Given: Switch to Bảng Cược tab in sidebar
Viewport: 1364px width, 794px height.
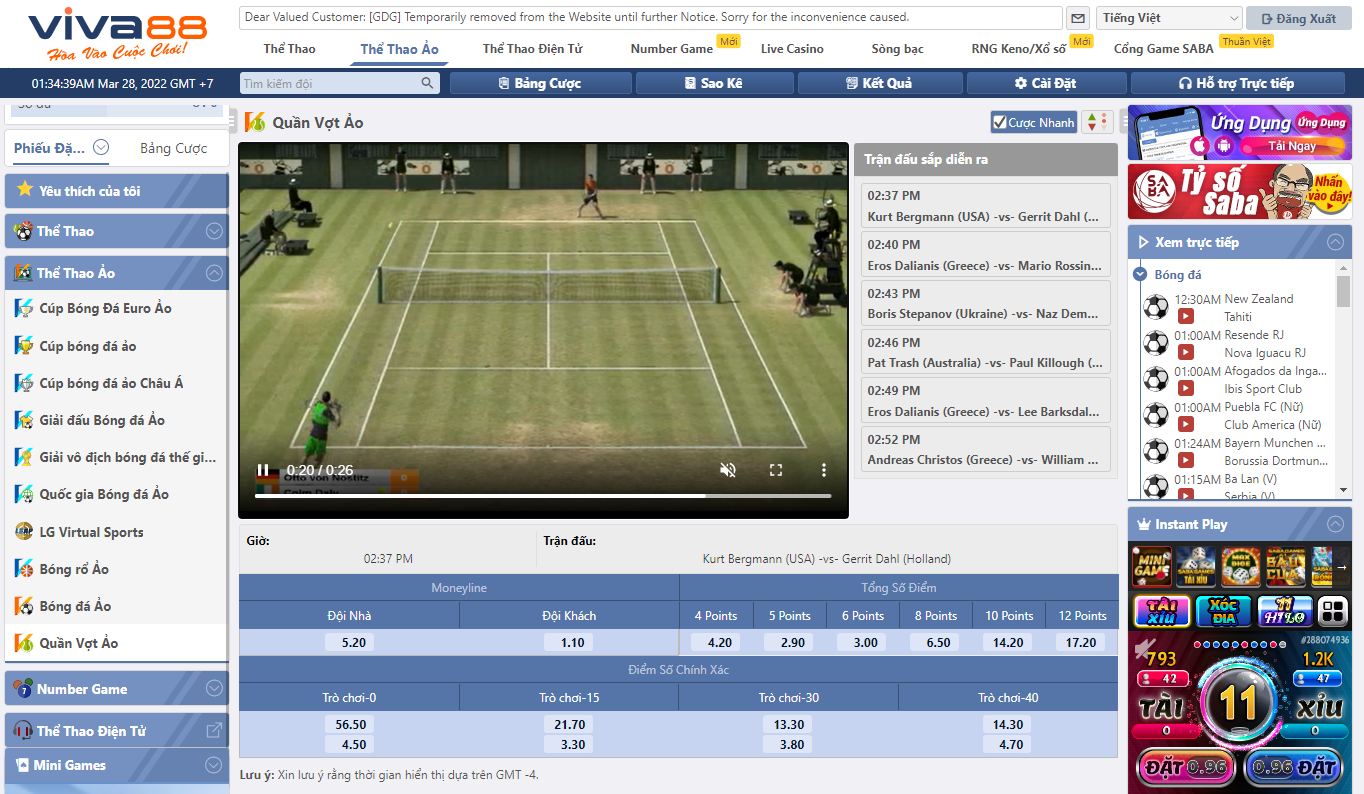Looking at the screenshot, I should [x=174, y=148].
